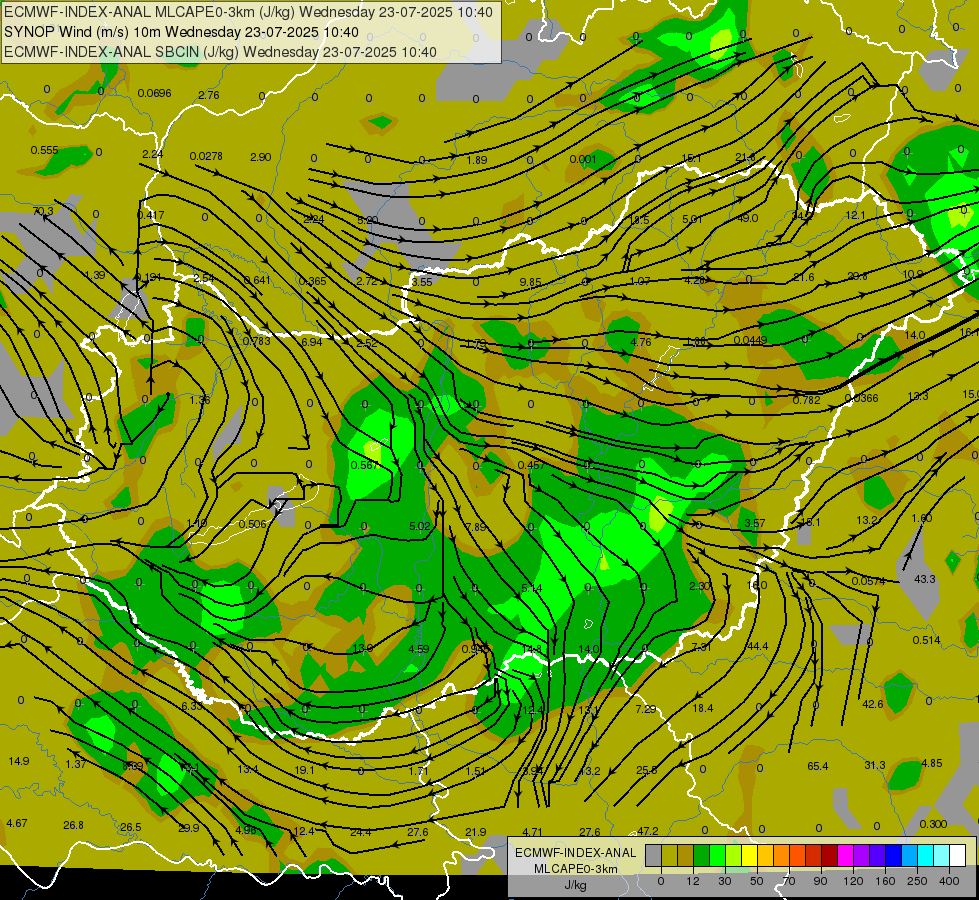Select the map value 49.0

(x=747, y=218)
